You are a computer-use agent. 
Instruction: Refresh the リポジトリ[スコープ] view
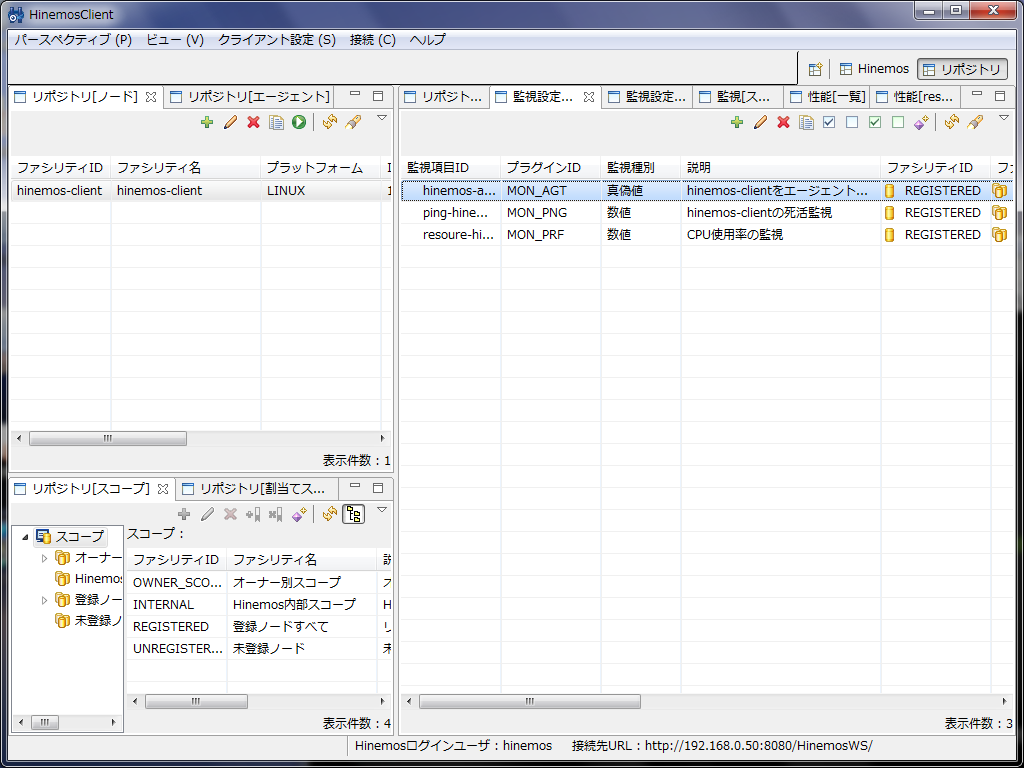click(x=330, y=515)
